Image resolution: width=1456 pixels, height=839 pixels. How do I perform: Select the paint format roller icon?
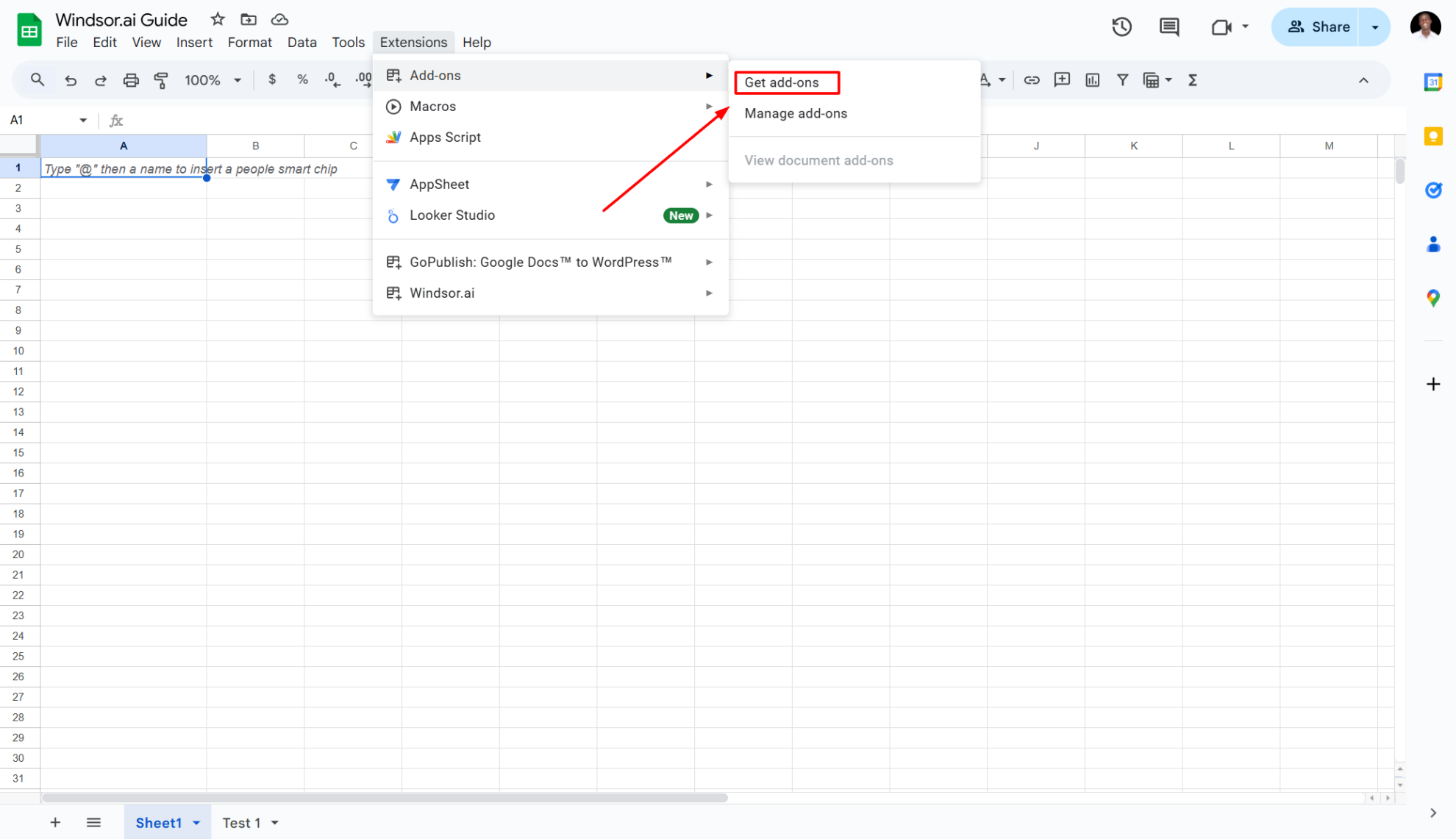coord(161,80)
